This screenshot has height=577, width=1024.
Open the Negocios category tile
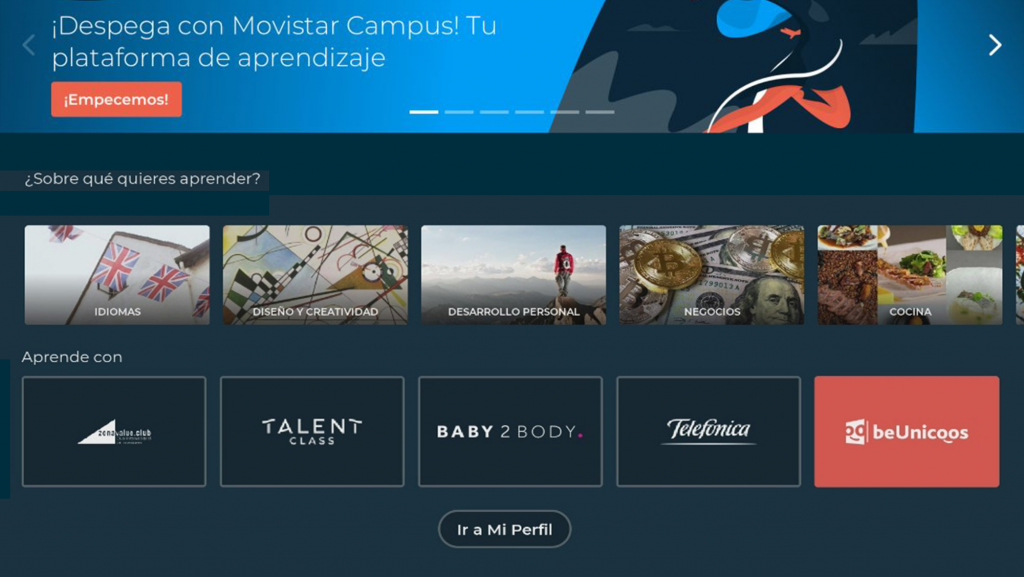[712, 275]
